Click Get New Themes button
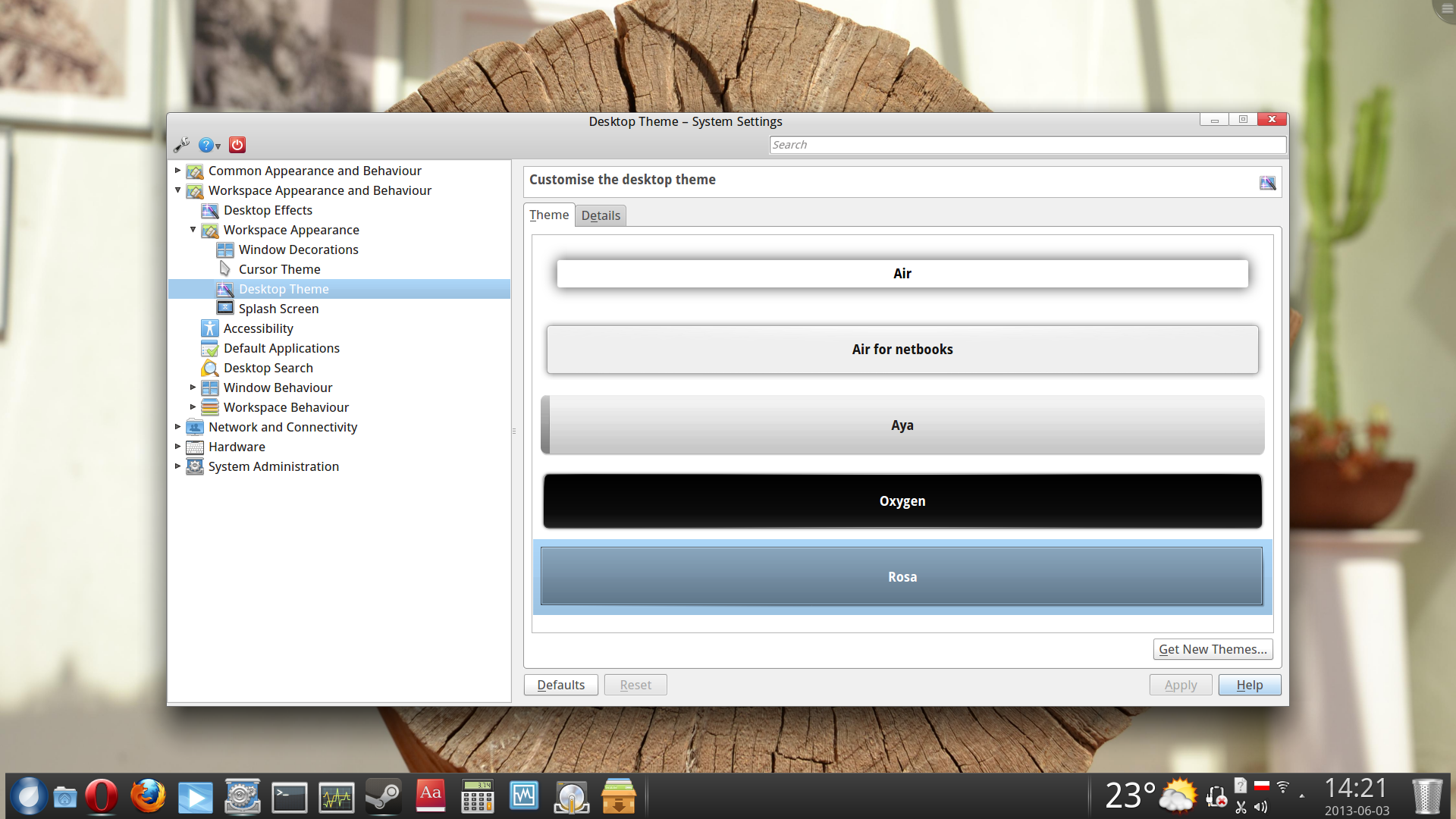Screen dimensions: 1456x819 click(x=1213, y=649)
